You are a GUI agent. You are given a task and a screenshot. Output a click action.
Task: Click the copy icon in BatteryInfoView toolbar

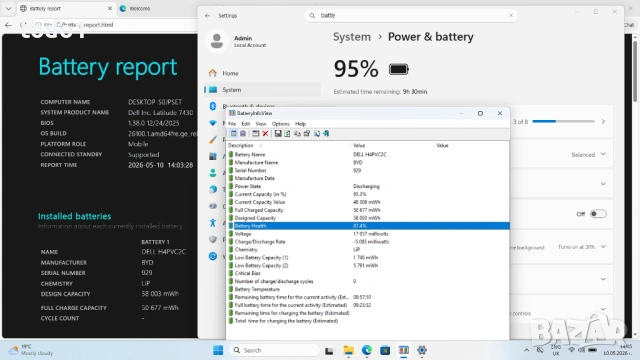click(x=297, y=133)
